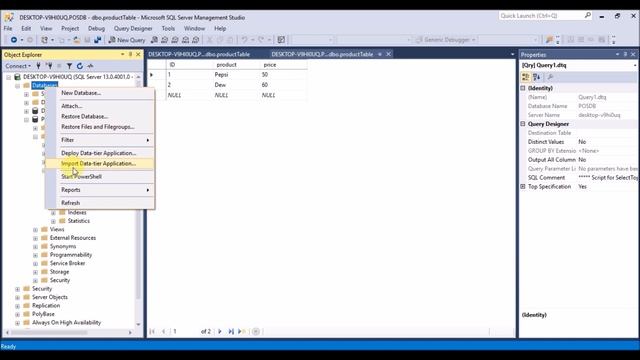The width and height of the screenshot is (640, 360).
Task: Expand the Programmability folder node
Action: pos(36,255)
